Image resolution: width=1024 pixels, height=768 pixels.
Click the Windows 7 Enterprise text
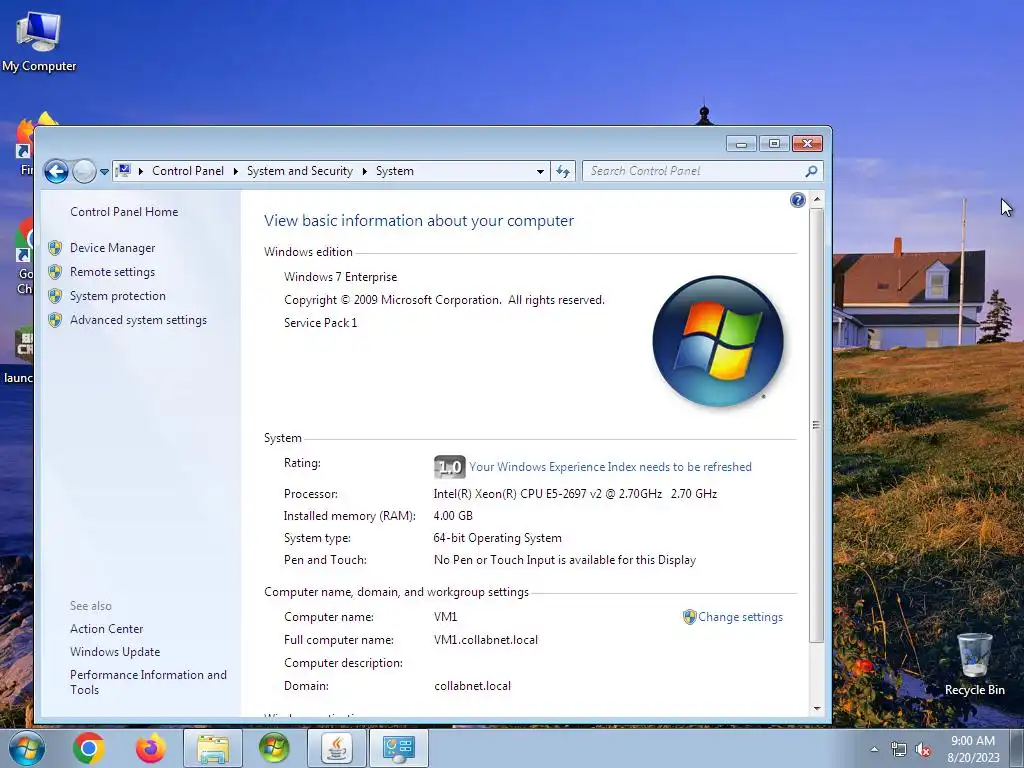[x=340, y=277]
